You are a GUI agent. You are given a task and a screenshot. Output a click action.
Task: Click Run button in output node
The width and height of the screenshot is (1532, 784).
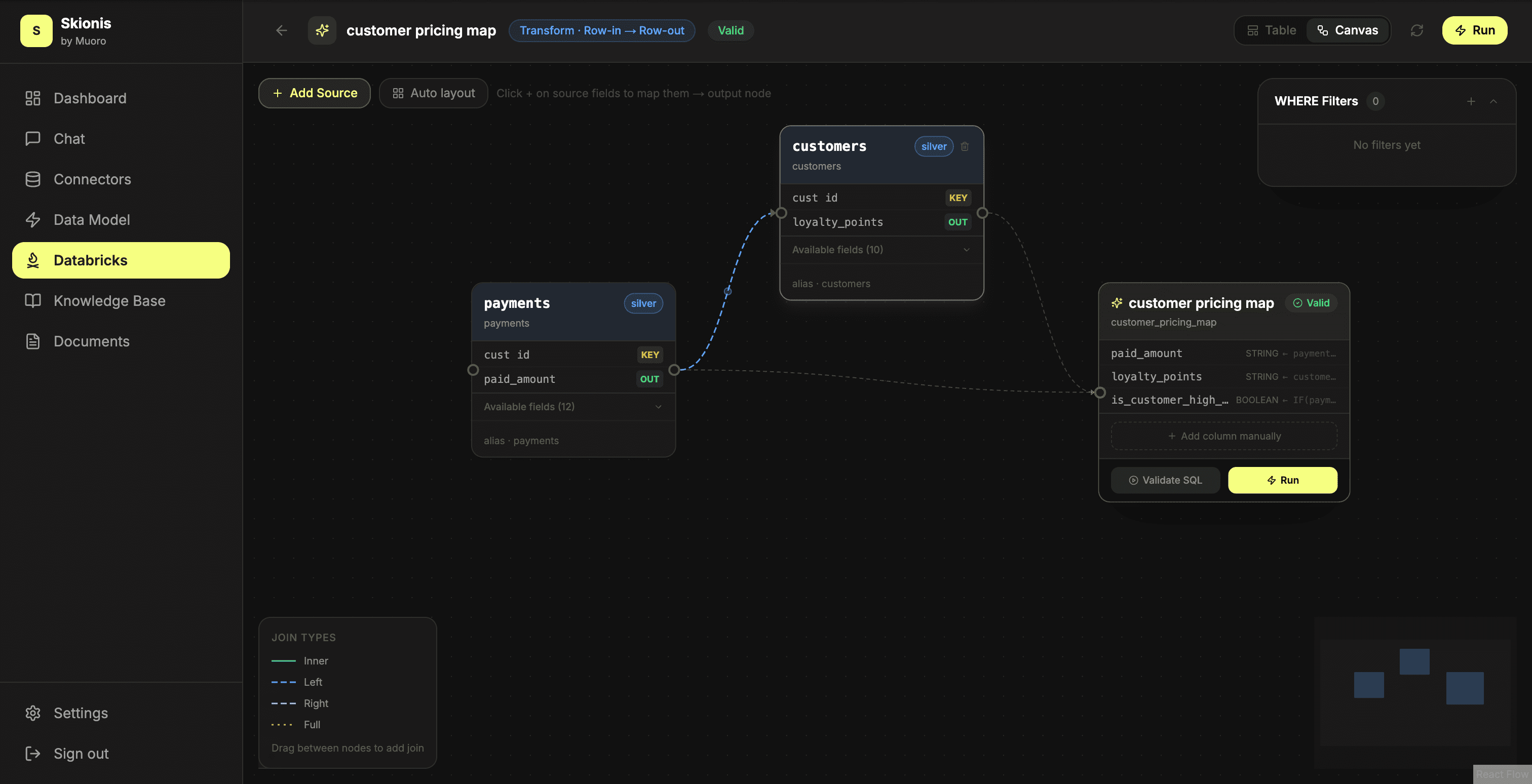pyautogui.click(x=1282, y=480)
